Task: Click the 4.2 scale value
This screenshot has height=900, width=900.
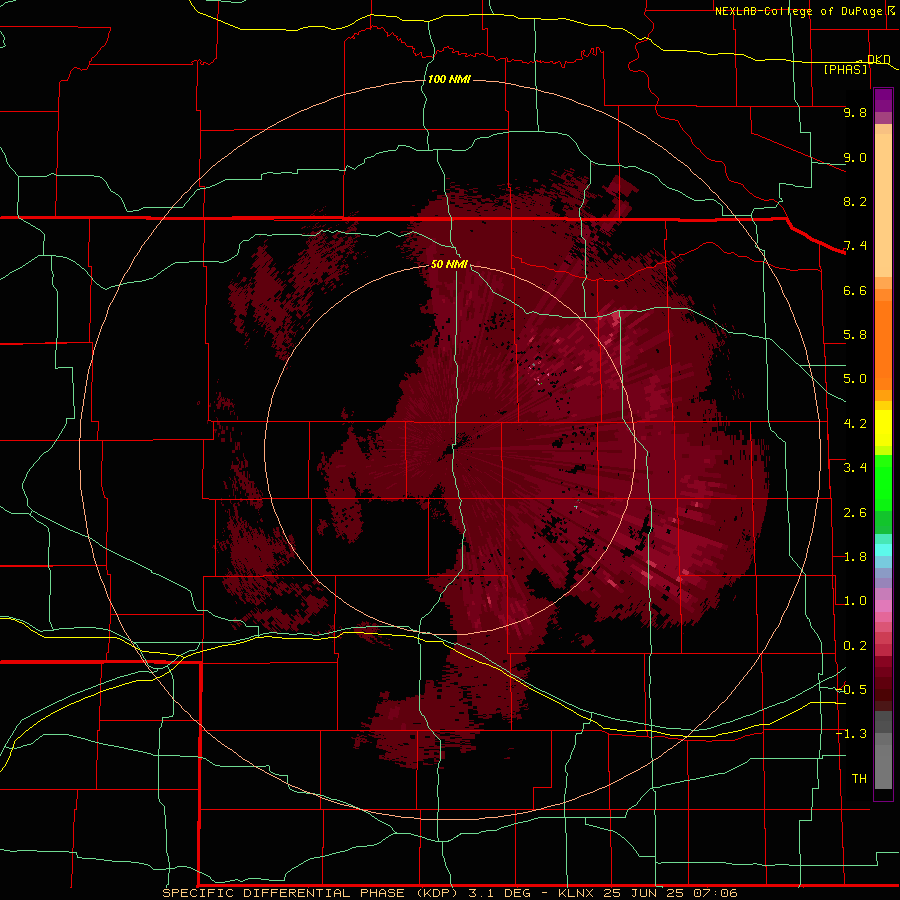Action: pyautogui.click(x=855, y=424)
